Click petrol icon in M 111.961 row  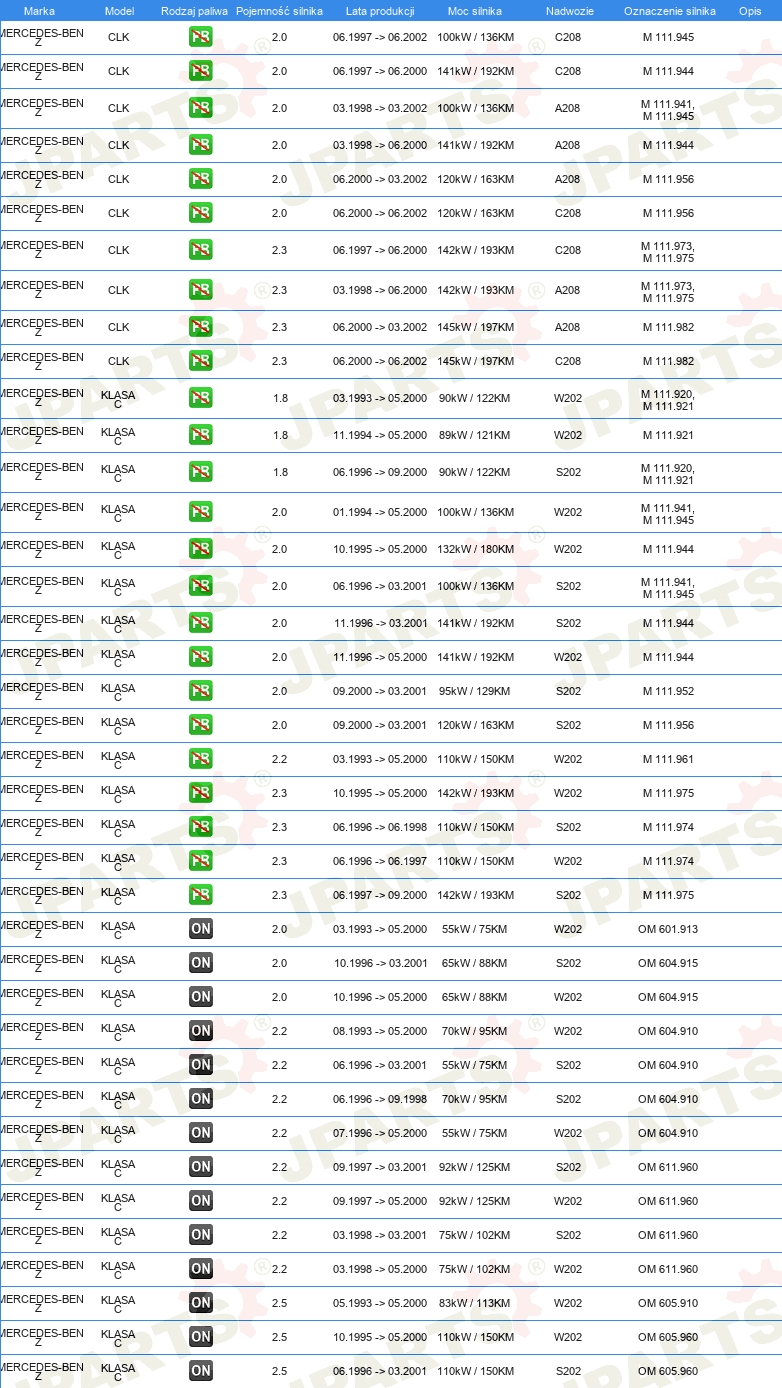201,759
